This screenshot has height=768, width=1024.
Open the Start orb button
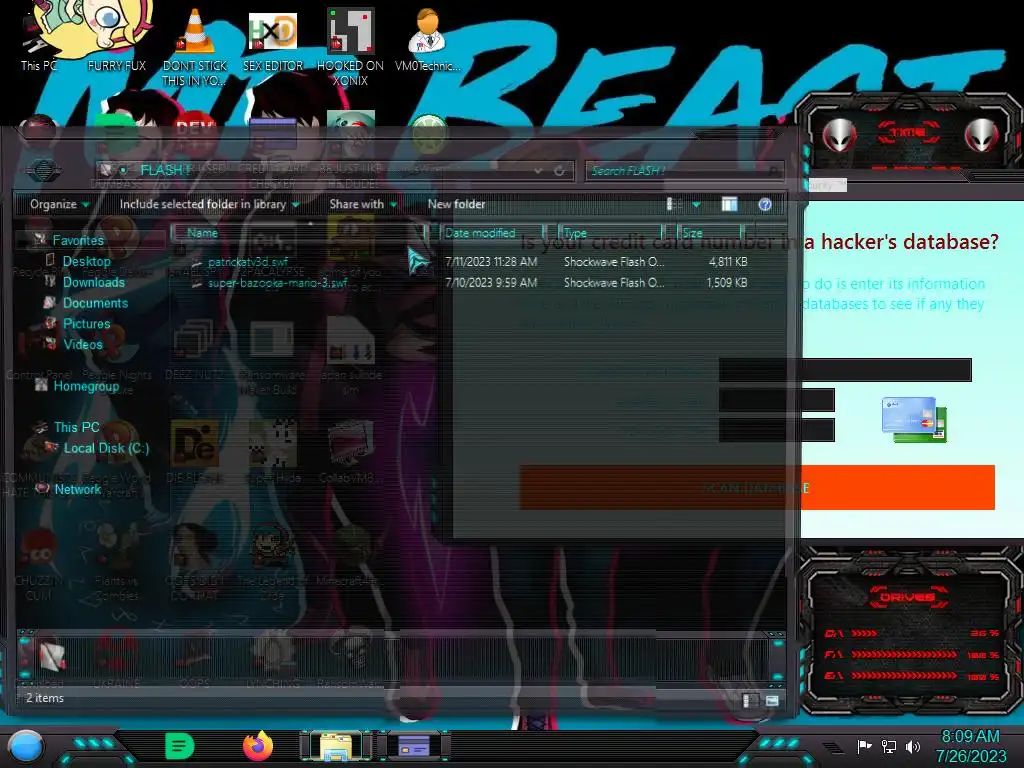(x=26, y=746)
